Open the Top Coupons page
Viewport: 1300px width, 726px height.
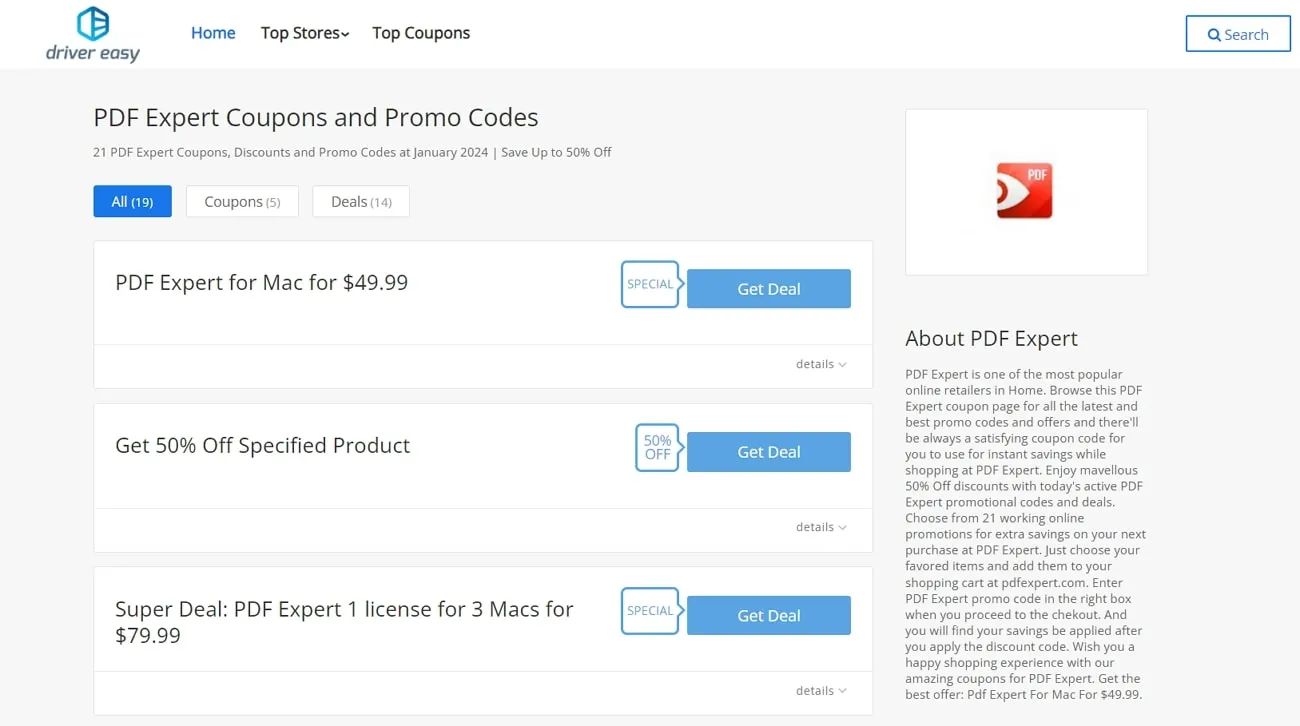click(420, 33)
